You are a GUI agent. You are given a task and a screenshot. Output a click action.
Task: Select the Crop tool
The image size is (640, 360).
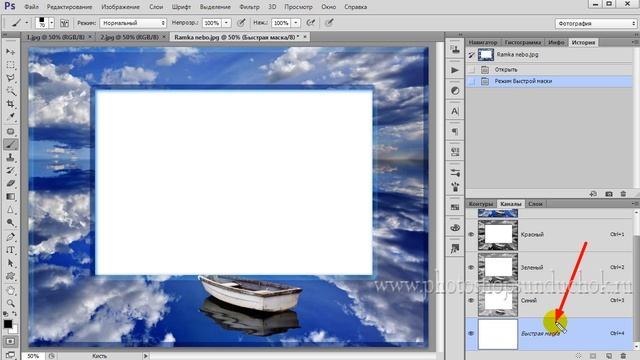(11, 104)
